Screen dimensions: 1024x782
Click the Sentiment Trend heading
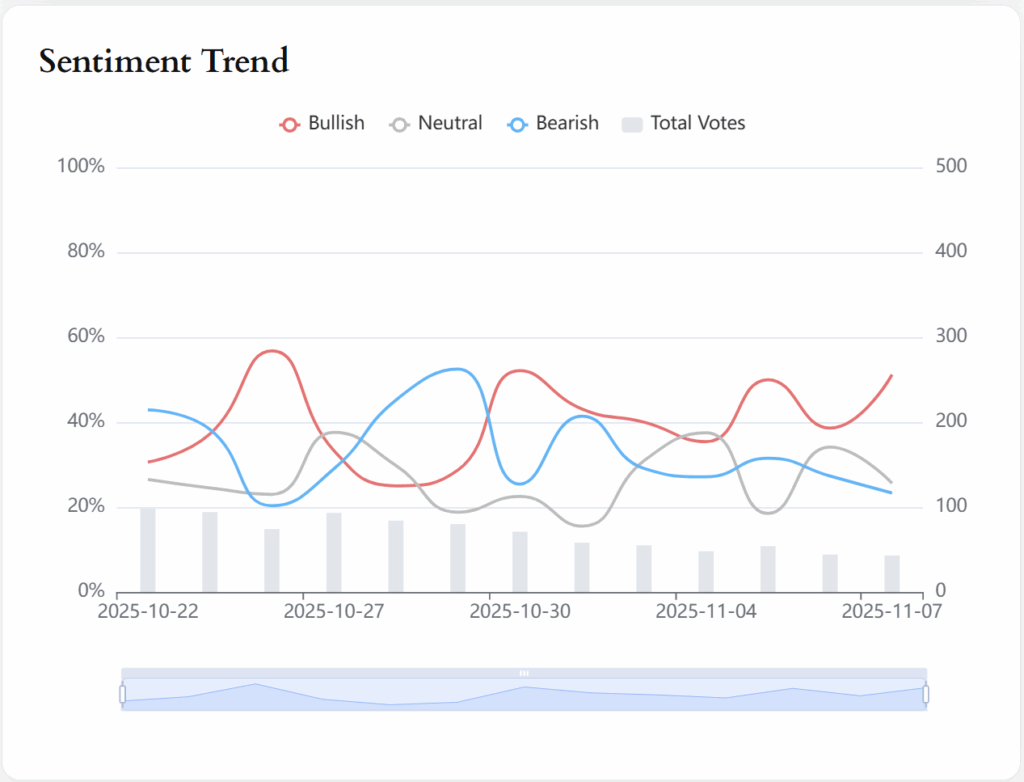[164, 61]
